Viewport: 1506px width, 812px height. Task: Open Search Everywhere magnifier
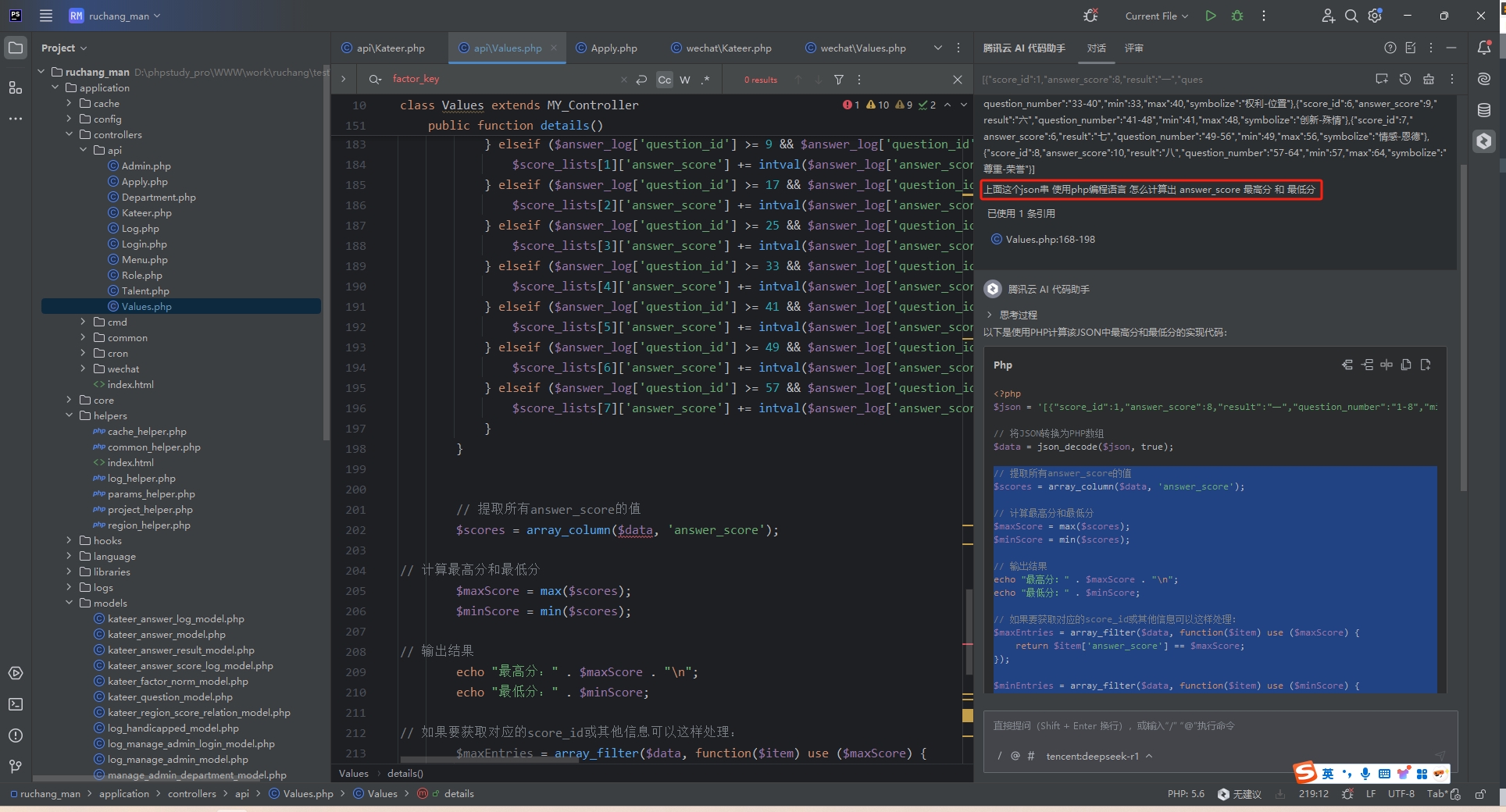click(x=1351, y=16)
